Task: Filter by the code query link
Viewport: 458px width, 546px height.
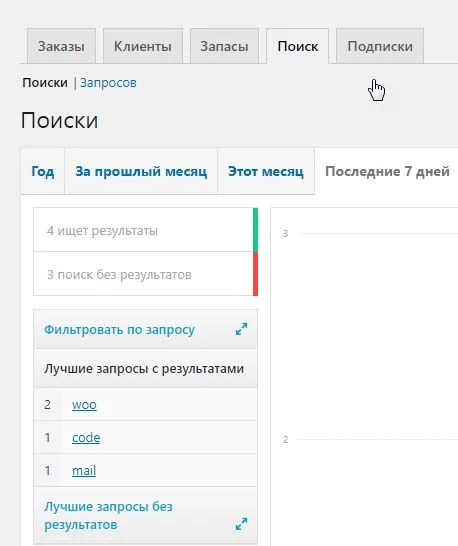Action: [x=86, y=438]
